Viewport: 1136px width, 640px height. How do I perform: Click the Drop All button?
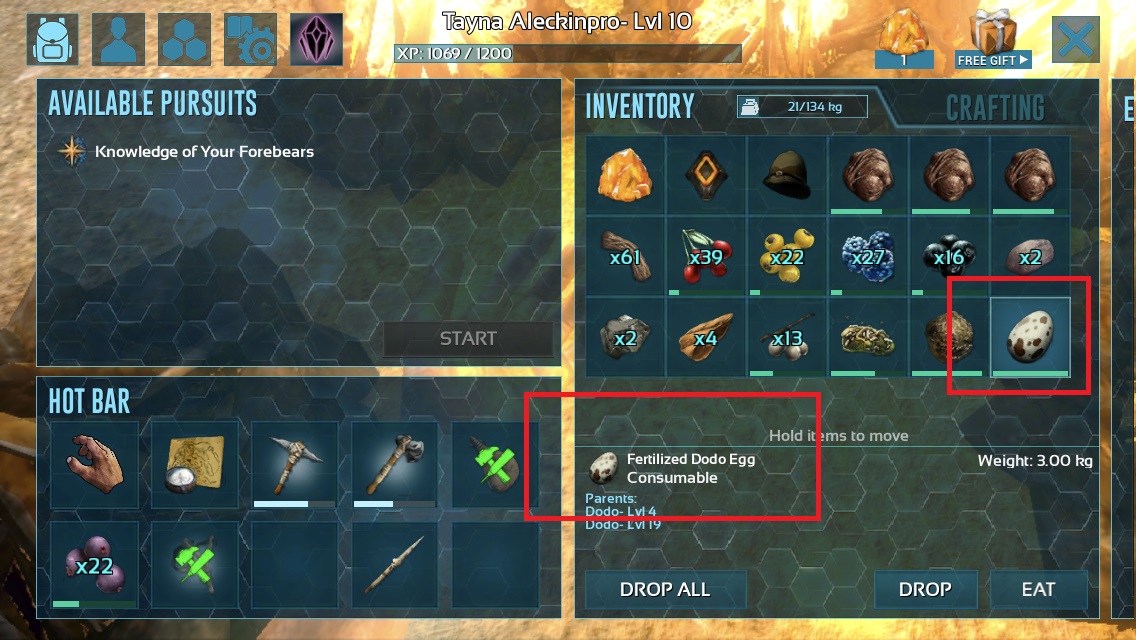tap(665, 589)
